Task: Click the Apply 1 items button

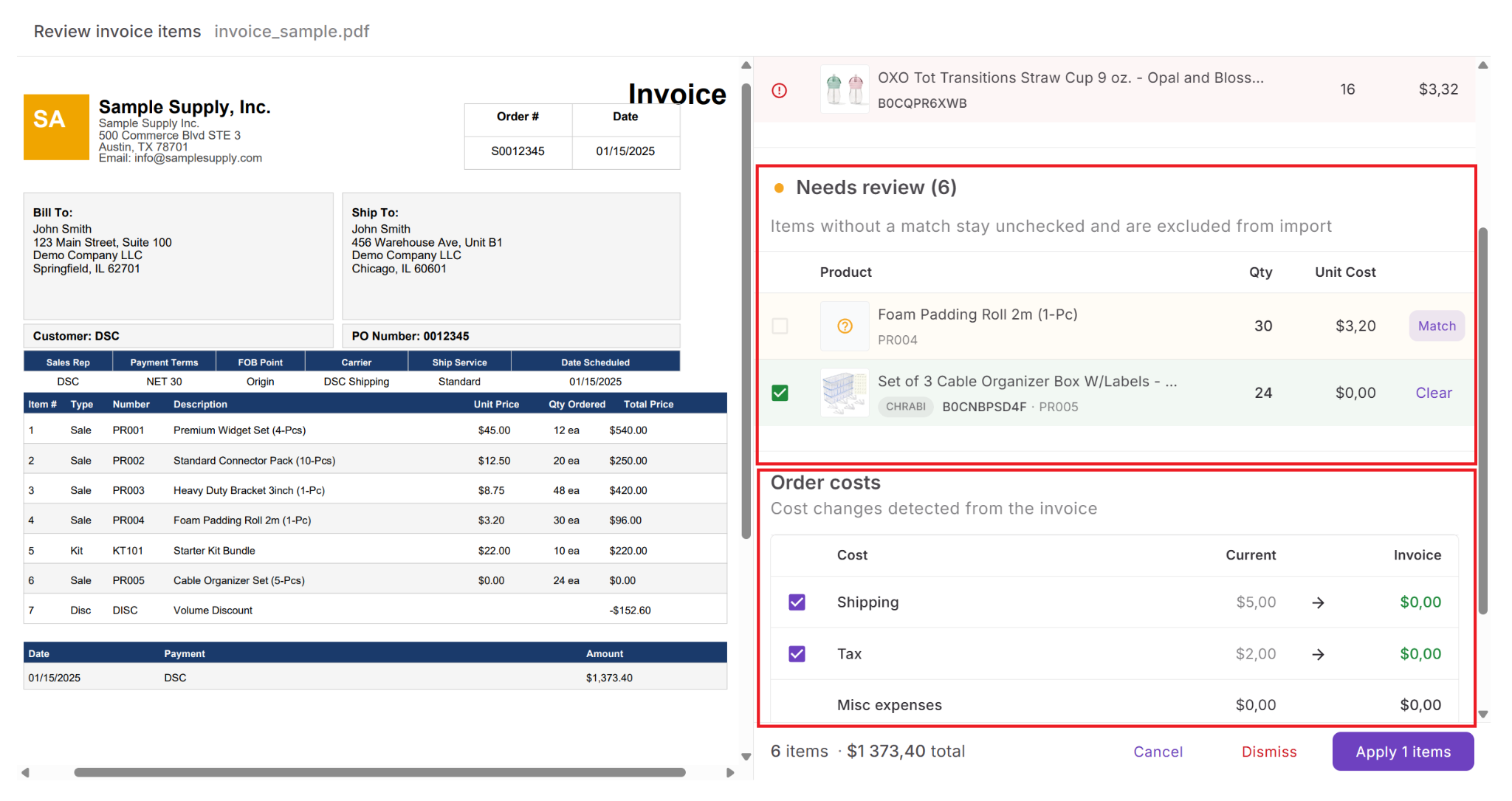Action: (x=1403, y=752)
